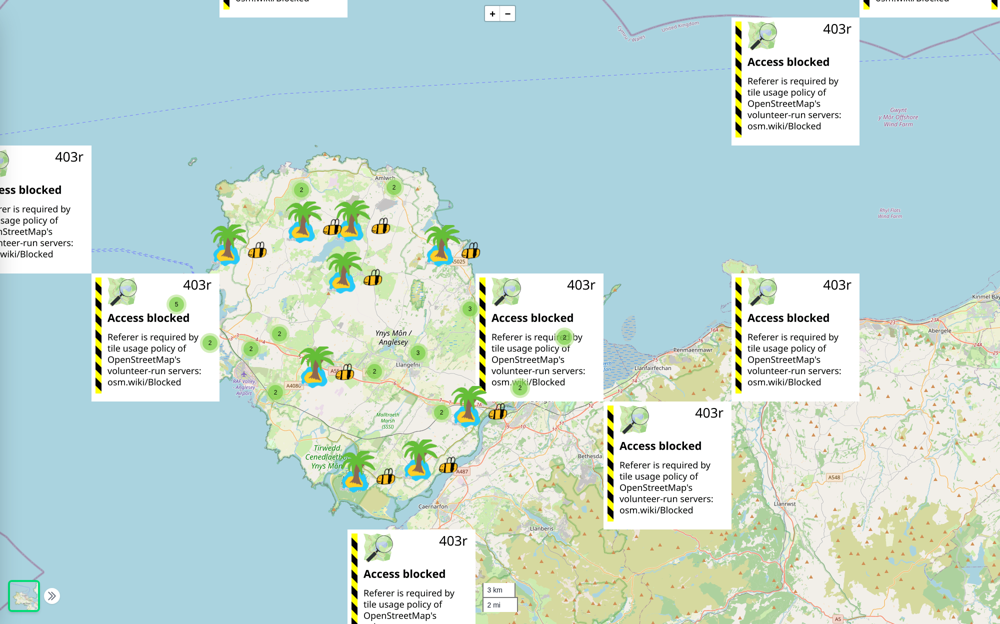Screen dimensions: 1000x624
Task: Click the 'Abergele' town label
Action: pyautogui.click(x=939, y=331)
